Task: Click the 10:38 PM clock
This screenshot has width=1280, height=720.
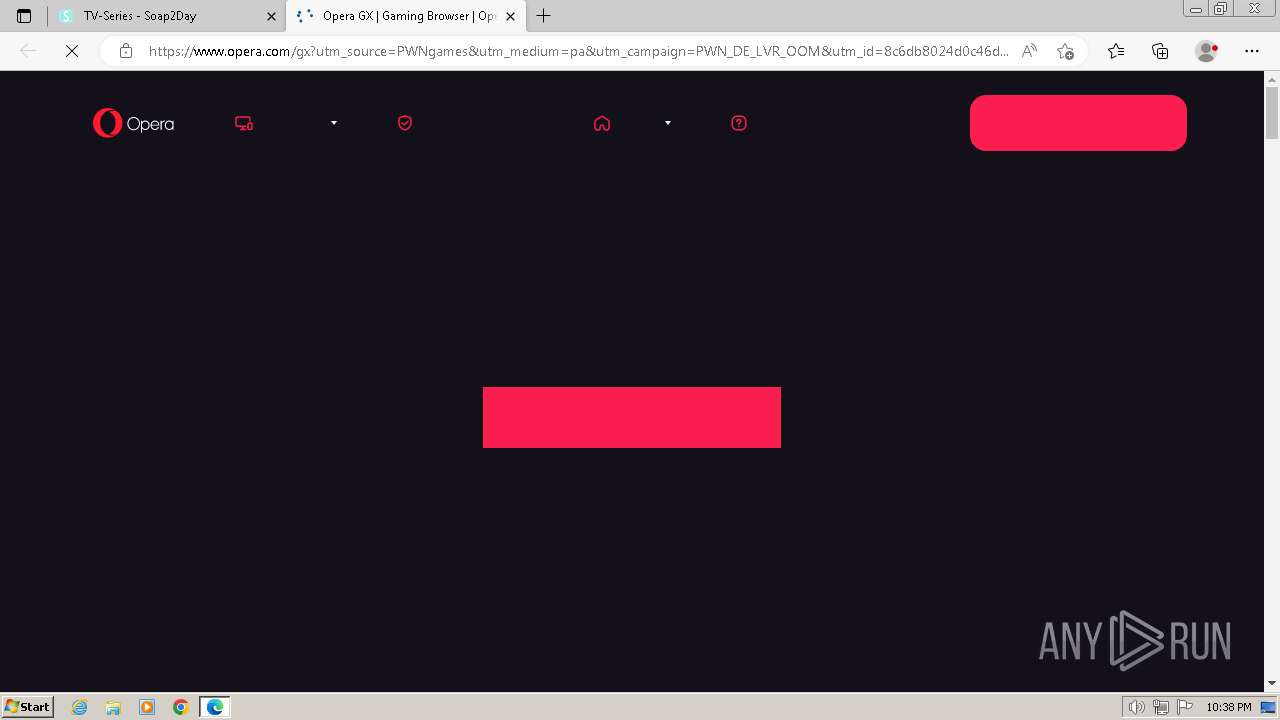Action: (1229, 707)
